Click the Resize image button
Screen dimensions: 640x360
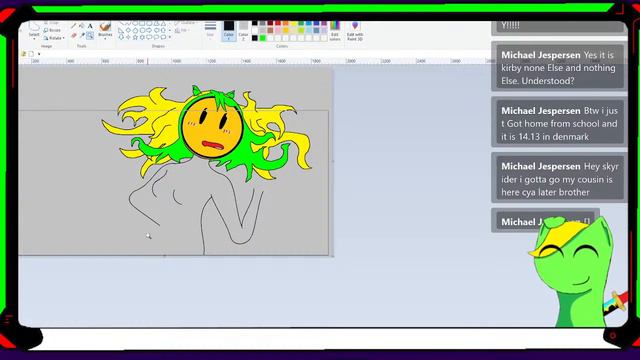tap(52, 30)
